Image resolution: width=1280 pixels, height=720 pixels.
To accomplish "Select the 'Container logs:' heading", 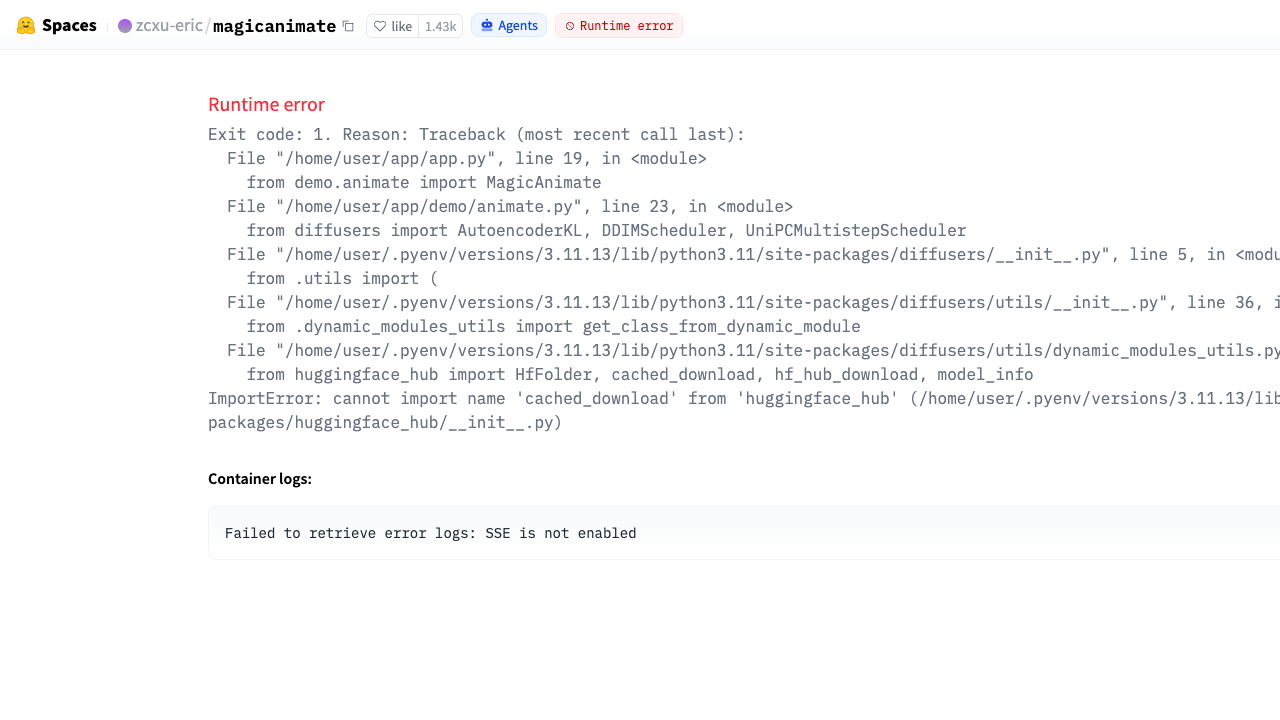I will pyautogui.click(x=260, y=479).
